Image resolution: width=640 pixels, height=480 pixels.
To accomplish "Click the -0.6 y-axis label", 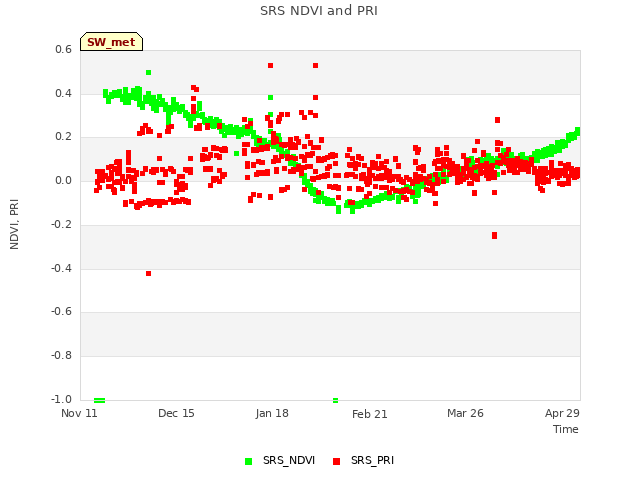I will (x=61, y=312).
